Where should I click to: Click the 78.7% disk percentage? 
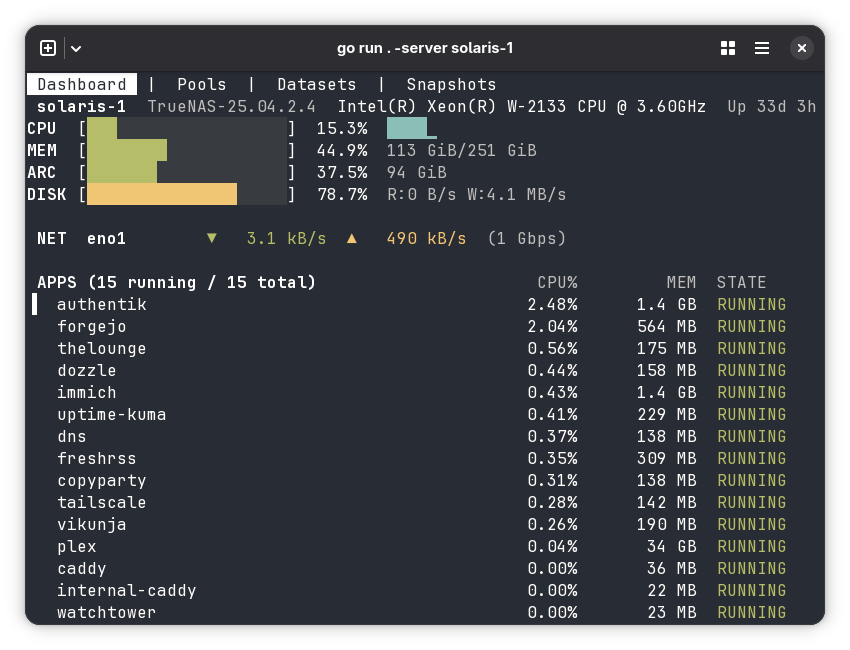[x=342, y=194]
